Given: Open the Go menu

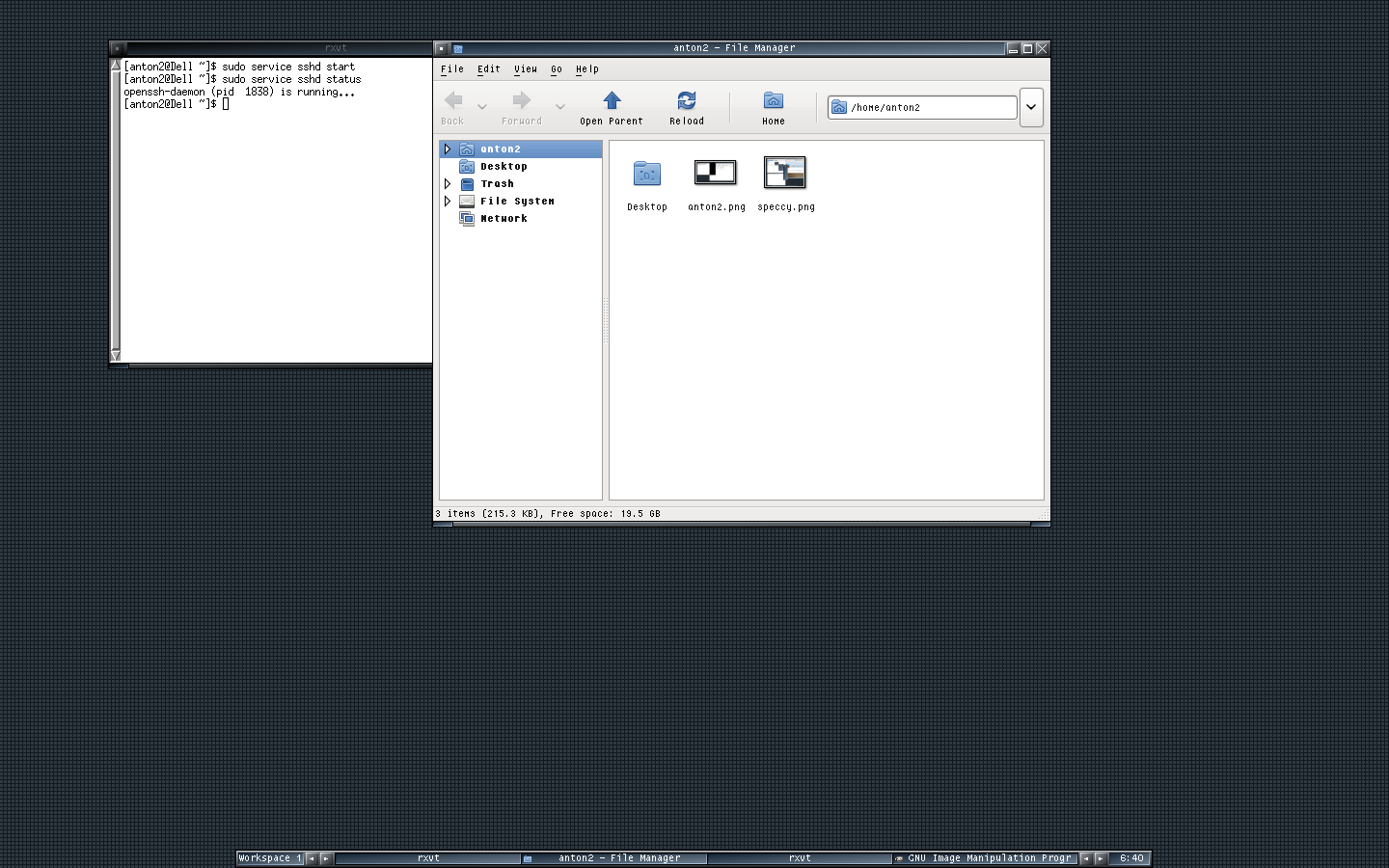Looking at the screenshot, I should [556, 68].
